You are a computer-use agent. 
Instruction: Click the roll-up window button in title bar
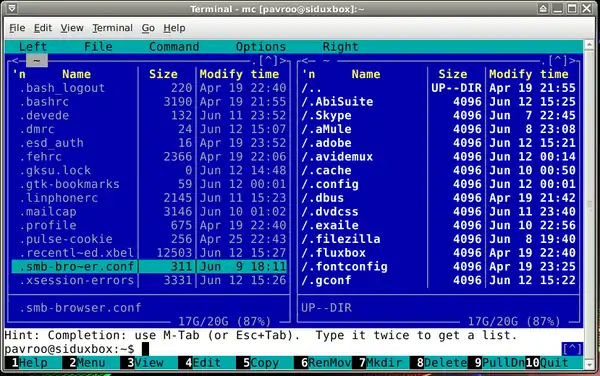pos(543,8)
